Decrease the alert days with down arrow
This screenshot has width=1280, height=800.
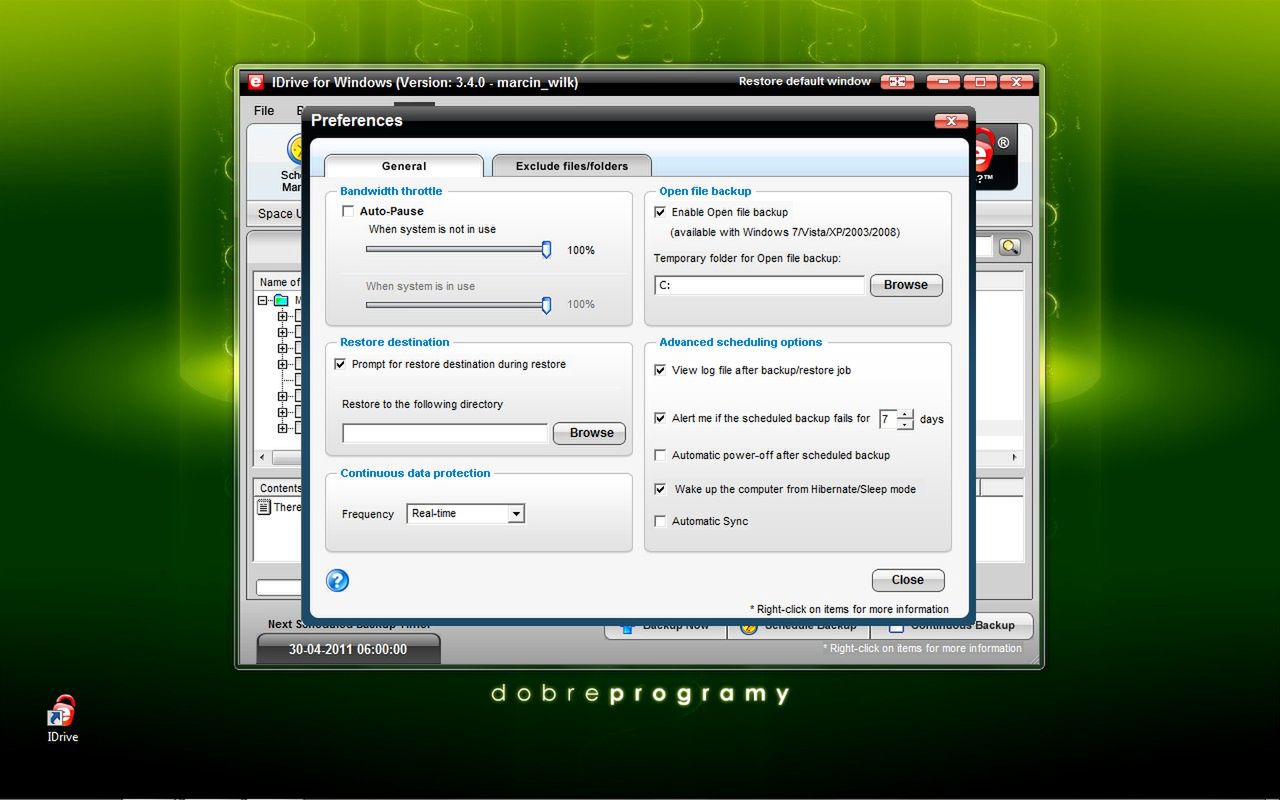905,424
